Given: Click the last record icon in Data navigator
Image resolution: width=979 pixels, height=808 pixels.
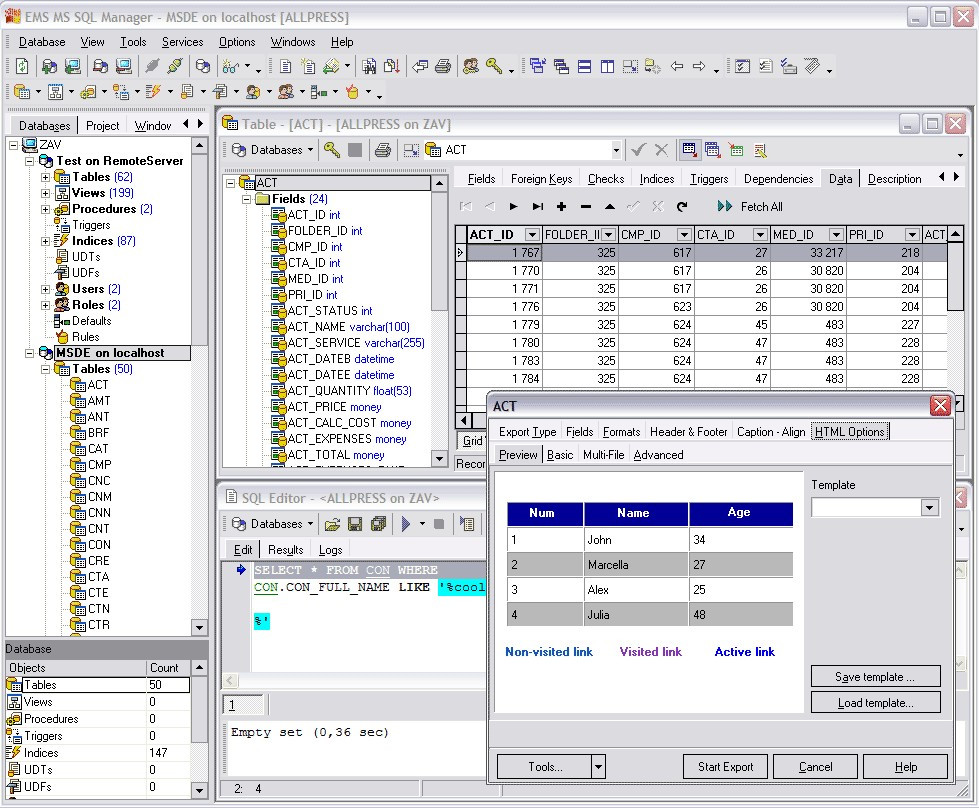Looking at the screenshot, I should 538,207.
